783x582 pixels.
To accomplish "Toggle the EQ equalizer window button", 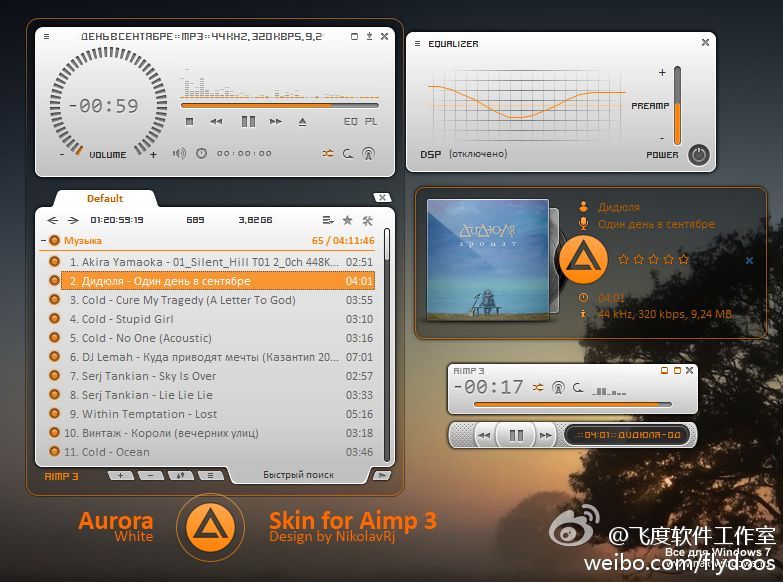I will pyautogui.click(x=351, y=121).
